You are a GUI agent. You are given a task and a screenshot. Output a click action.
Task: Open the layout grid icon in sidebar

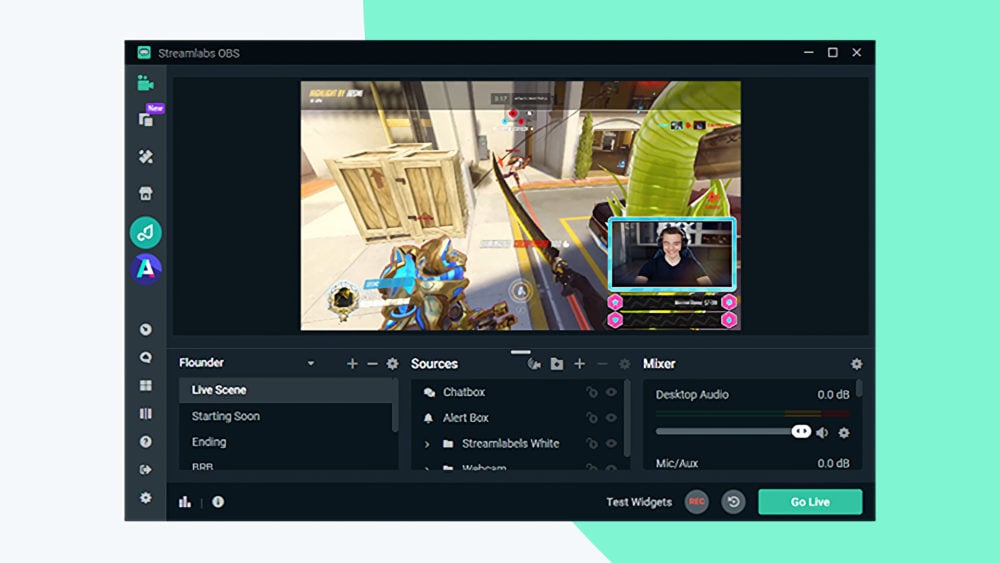(x=146, y=386)
